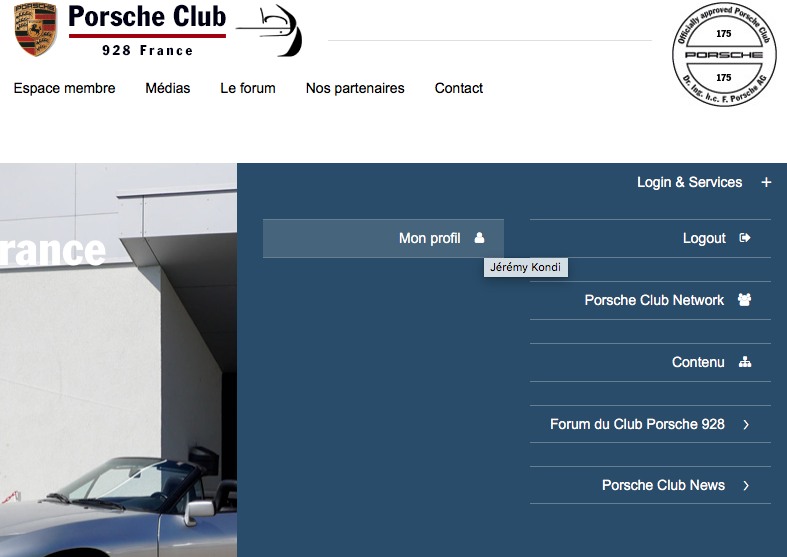This screenshot has width=787, height=557.
Task: Open Porsche Club News
Action: [650, 485]
